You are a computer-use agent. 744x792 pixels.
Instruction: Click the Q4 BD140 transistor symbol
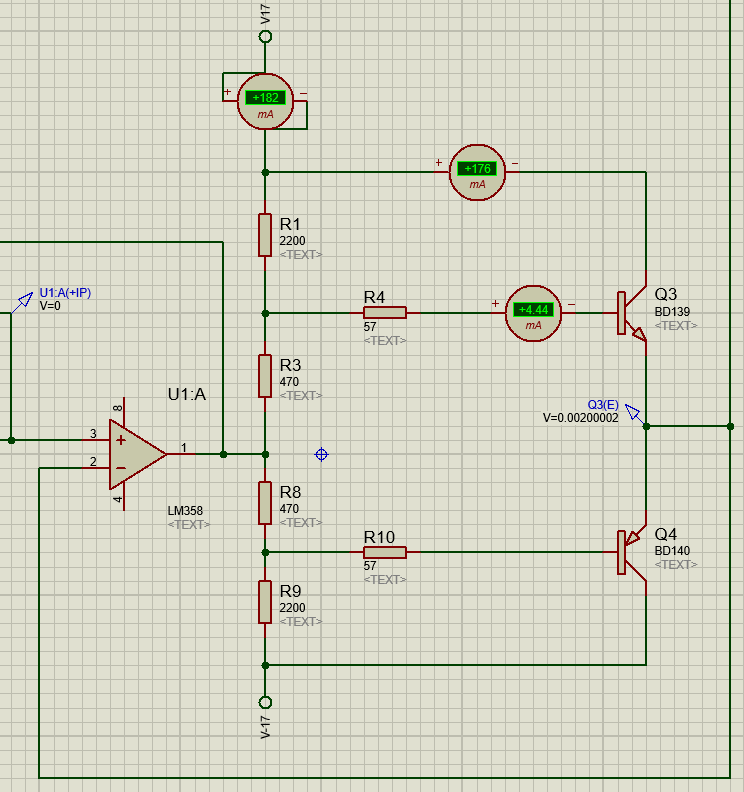630,552
